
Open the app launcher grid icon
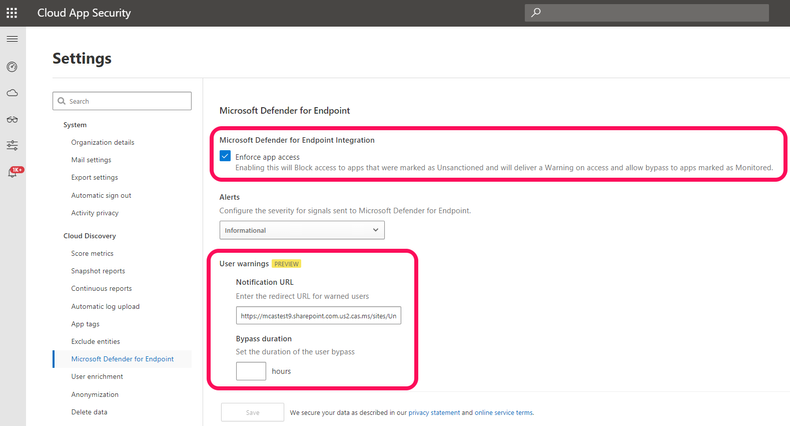(x=12, y=13)
